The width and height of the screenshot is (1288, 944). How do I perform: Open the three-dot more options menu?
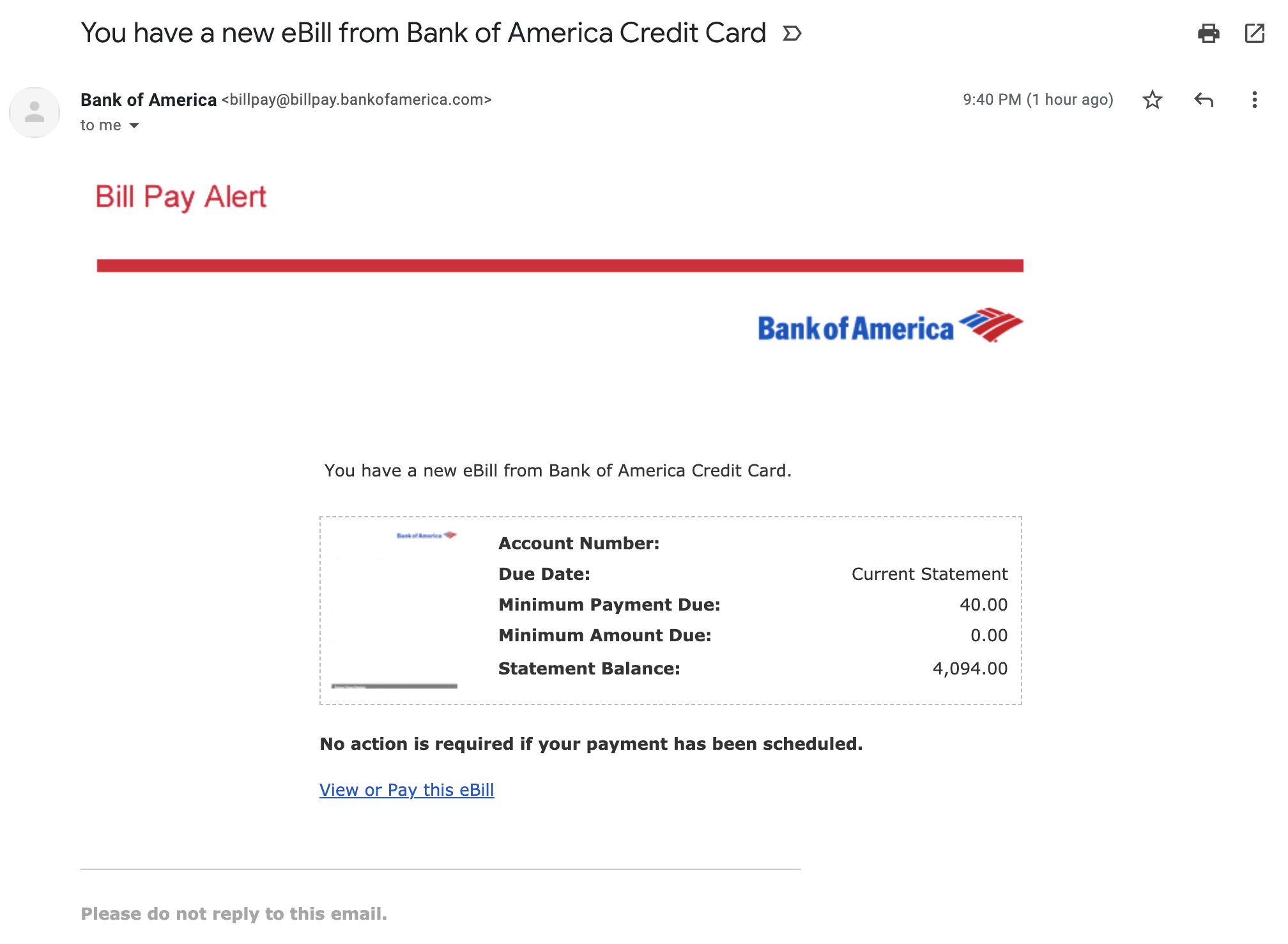1254,100
